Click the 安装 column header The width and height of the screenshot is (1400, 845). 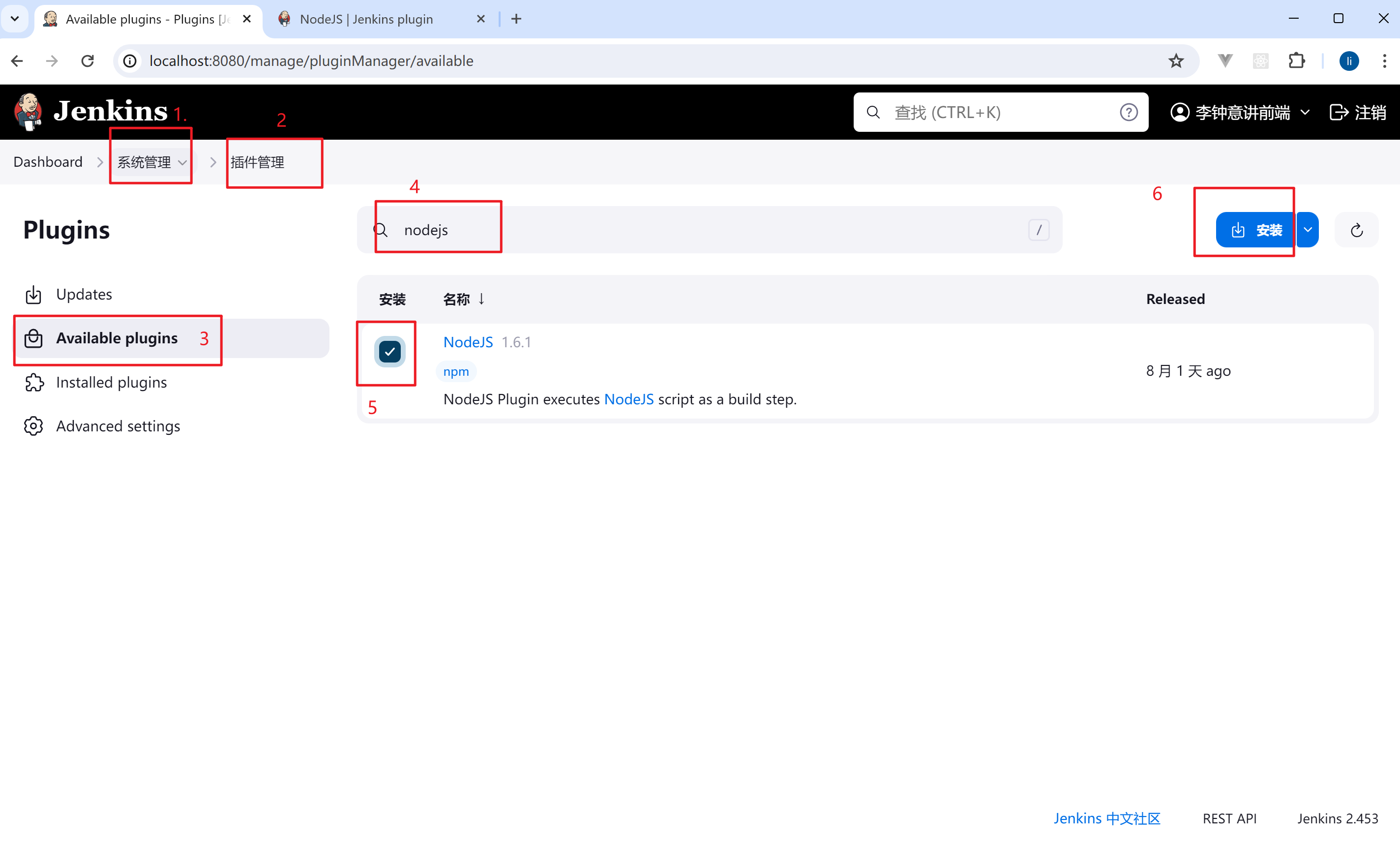pos(392,300)
